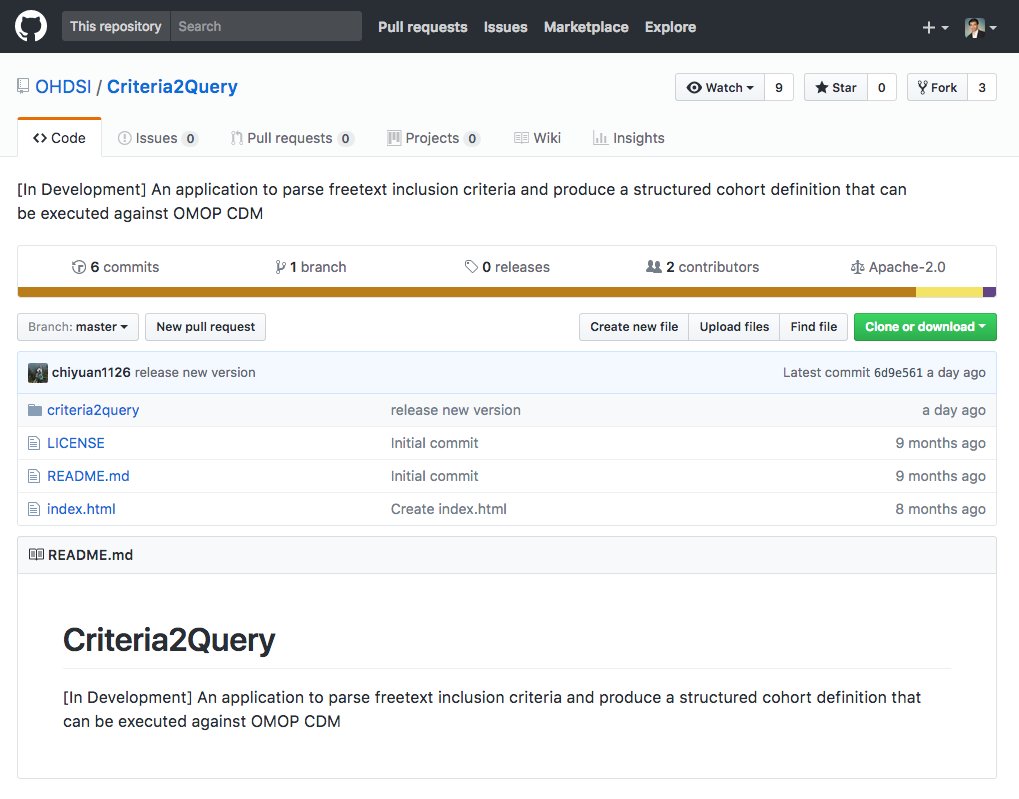Click the yellow language bar segment

tap(949, 293)
